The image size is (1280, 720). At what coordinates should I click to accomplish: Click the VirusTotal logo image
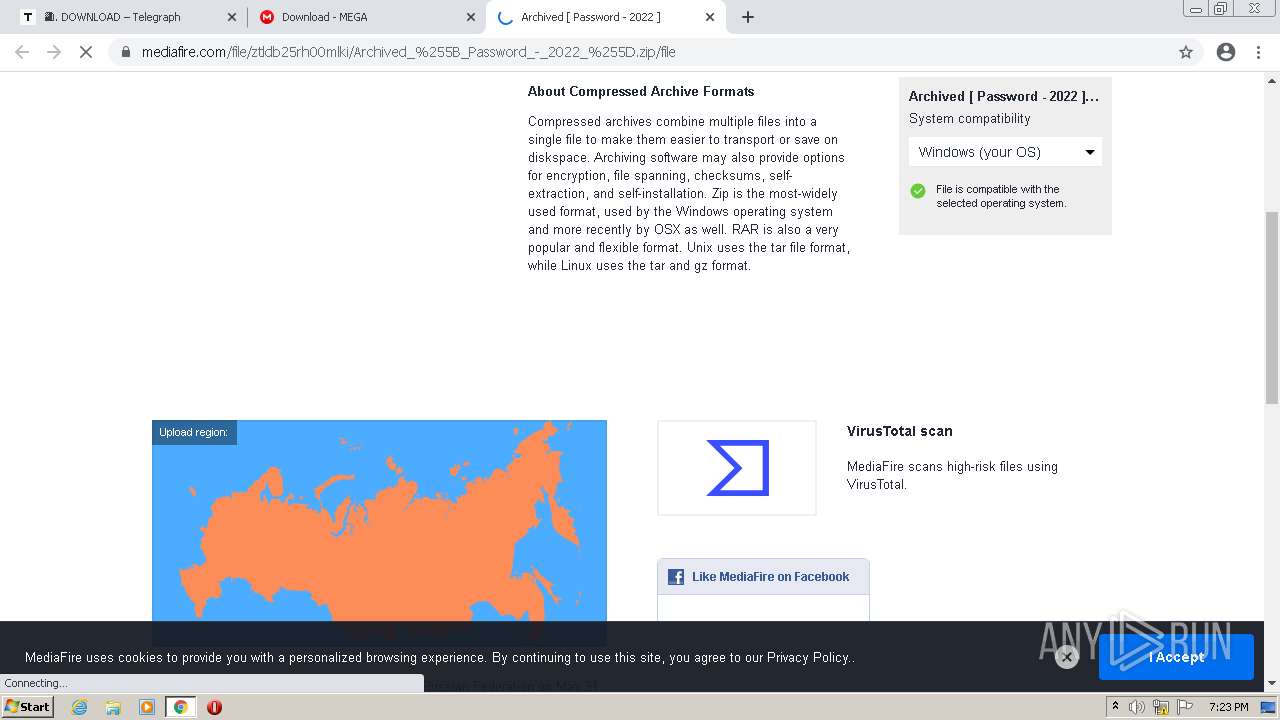(737, 468)
